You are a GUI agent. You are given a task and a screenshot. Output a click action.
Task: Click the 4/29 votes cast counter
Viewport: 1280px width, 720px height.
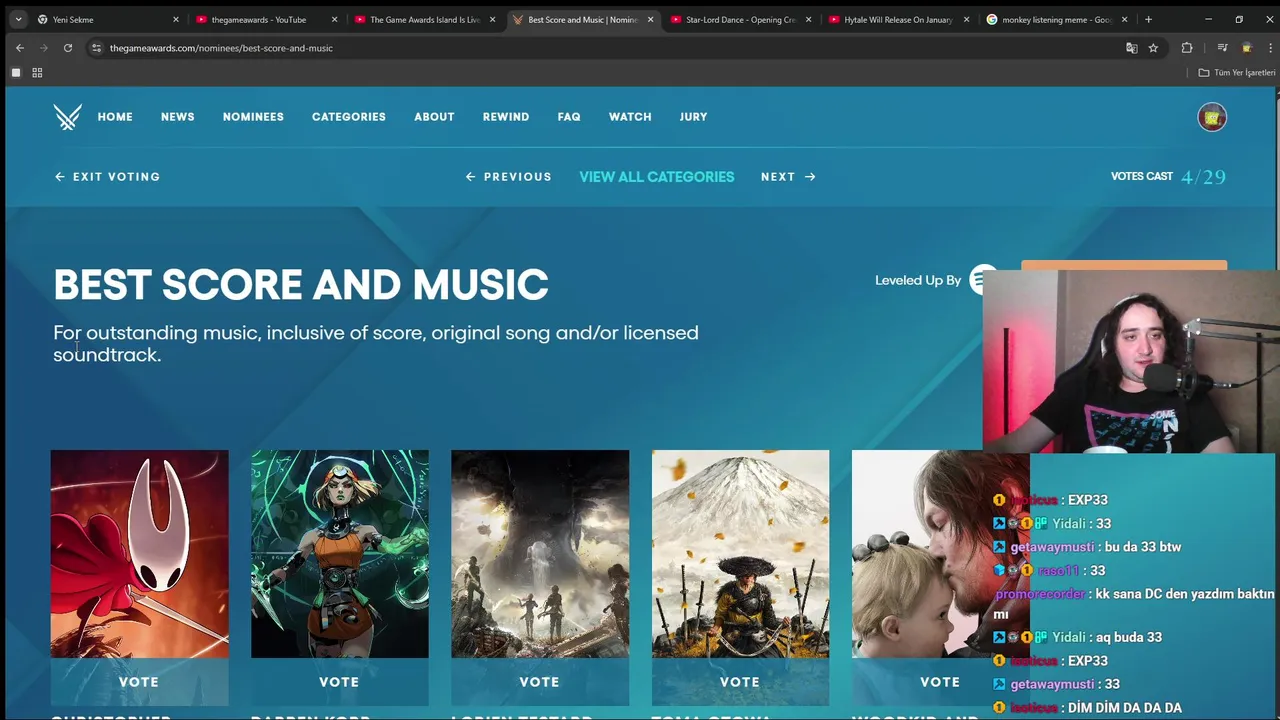point(1203,177)
